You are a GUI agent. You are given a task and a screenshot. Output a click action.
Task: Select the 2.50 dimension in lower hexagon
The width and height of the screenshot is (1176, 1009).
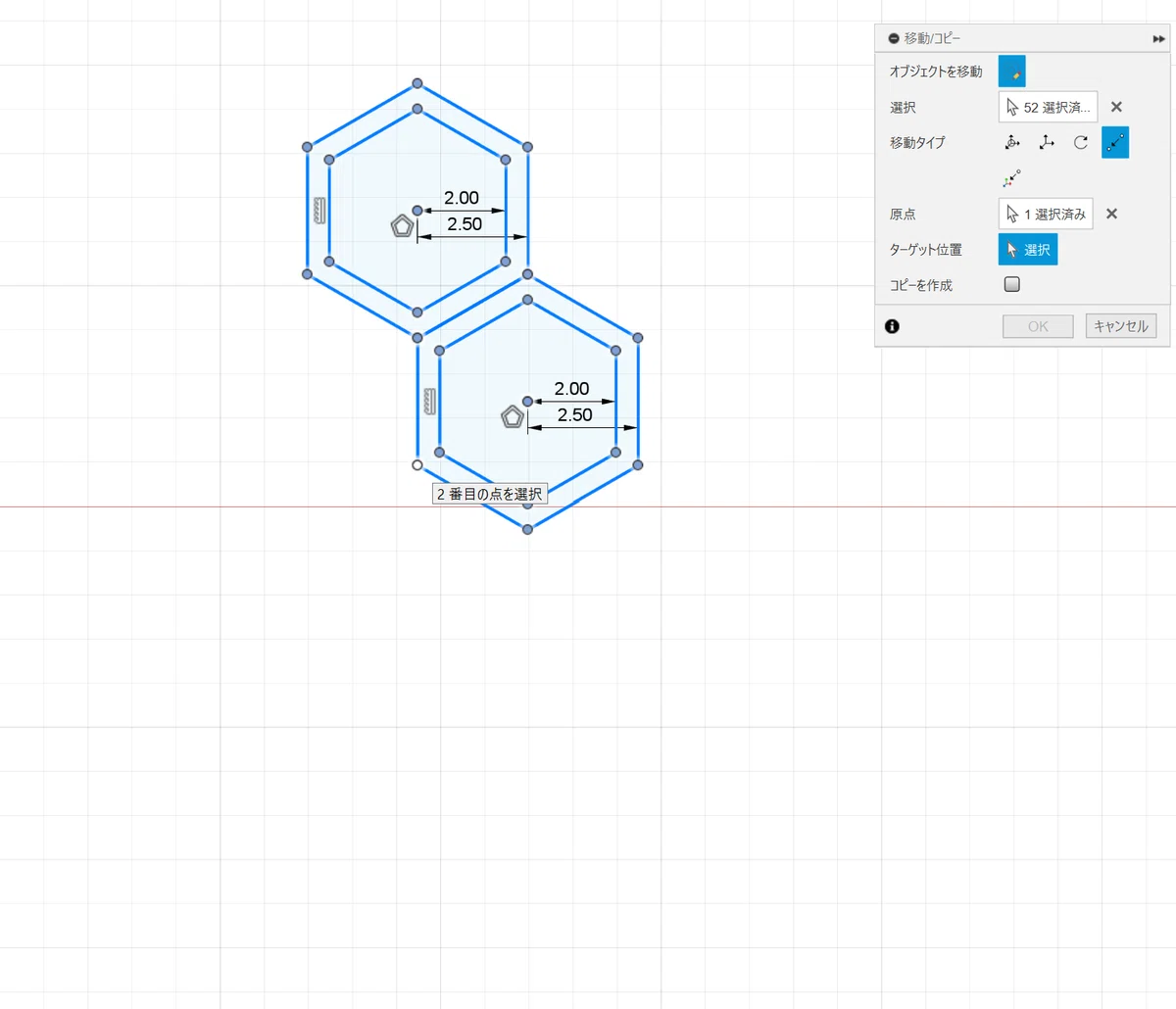click(575, 415)
